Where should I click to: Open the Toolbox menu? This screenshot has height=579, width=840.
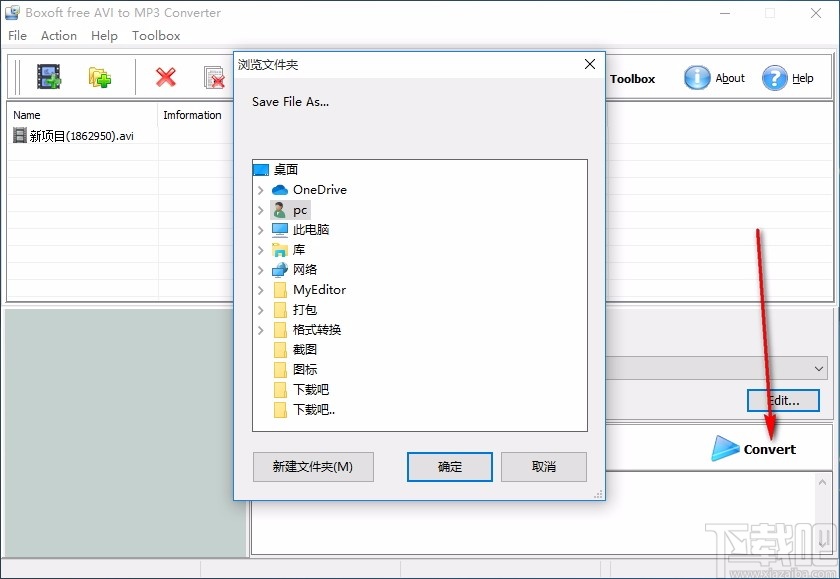click(x=156, y=35)
